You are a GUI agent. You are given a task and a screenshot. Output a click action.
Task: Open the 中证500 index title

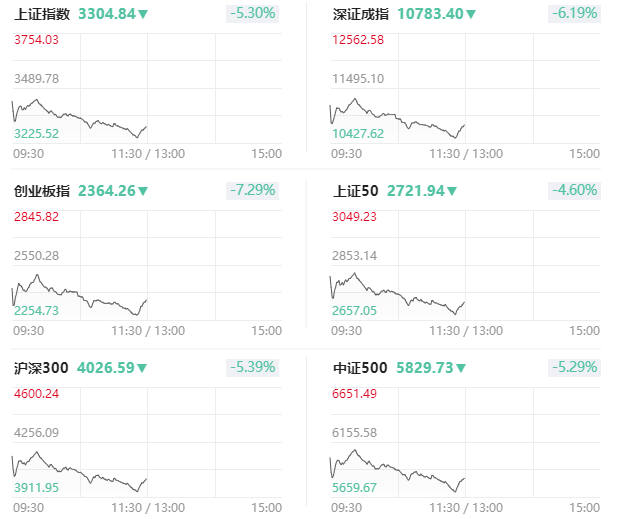[x=359, y=368]
